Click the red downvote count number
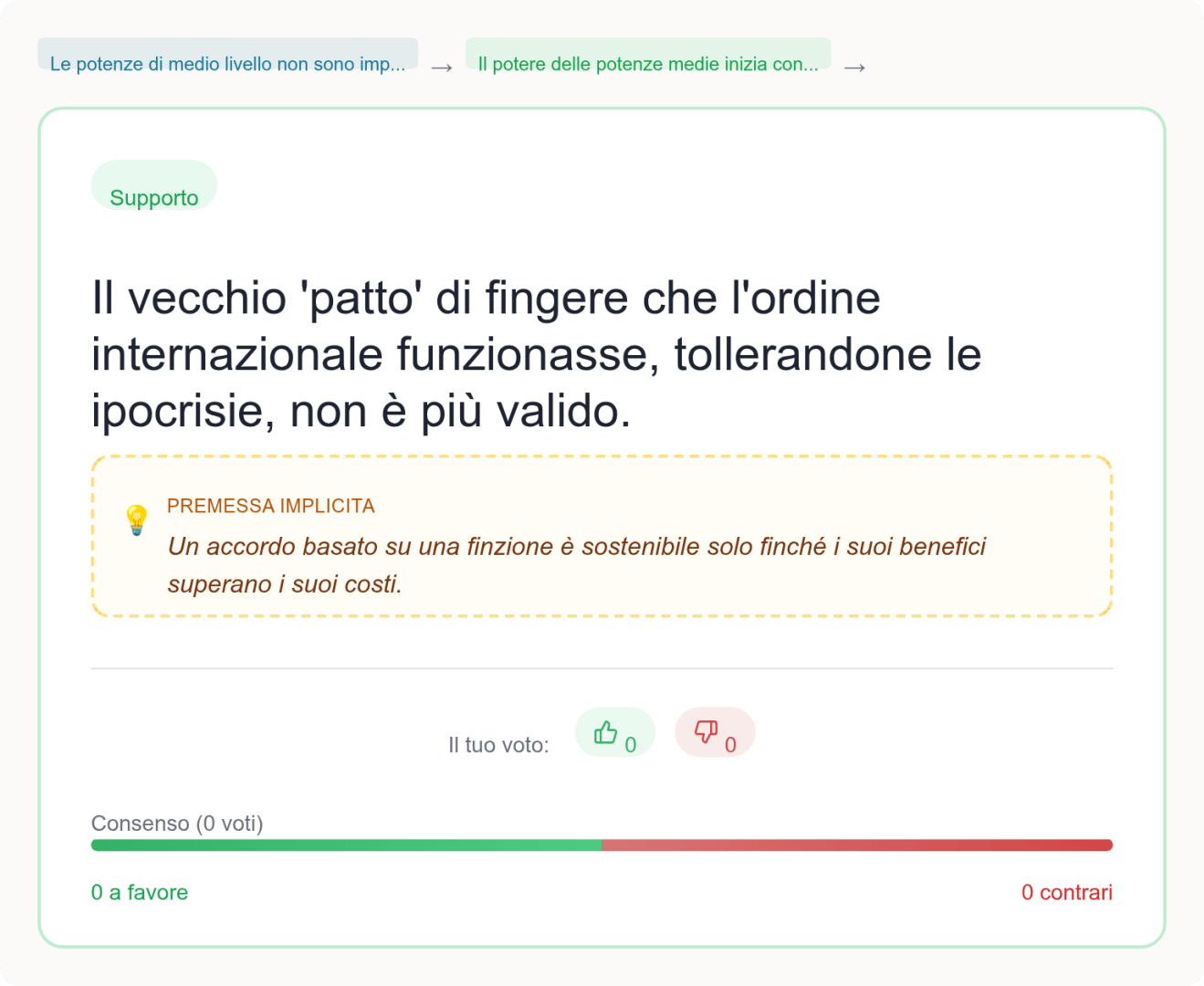1204x986 pixels. click(x=730, y=745)
